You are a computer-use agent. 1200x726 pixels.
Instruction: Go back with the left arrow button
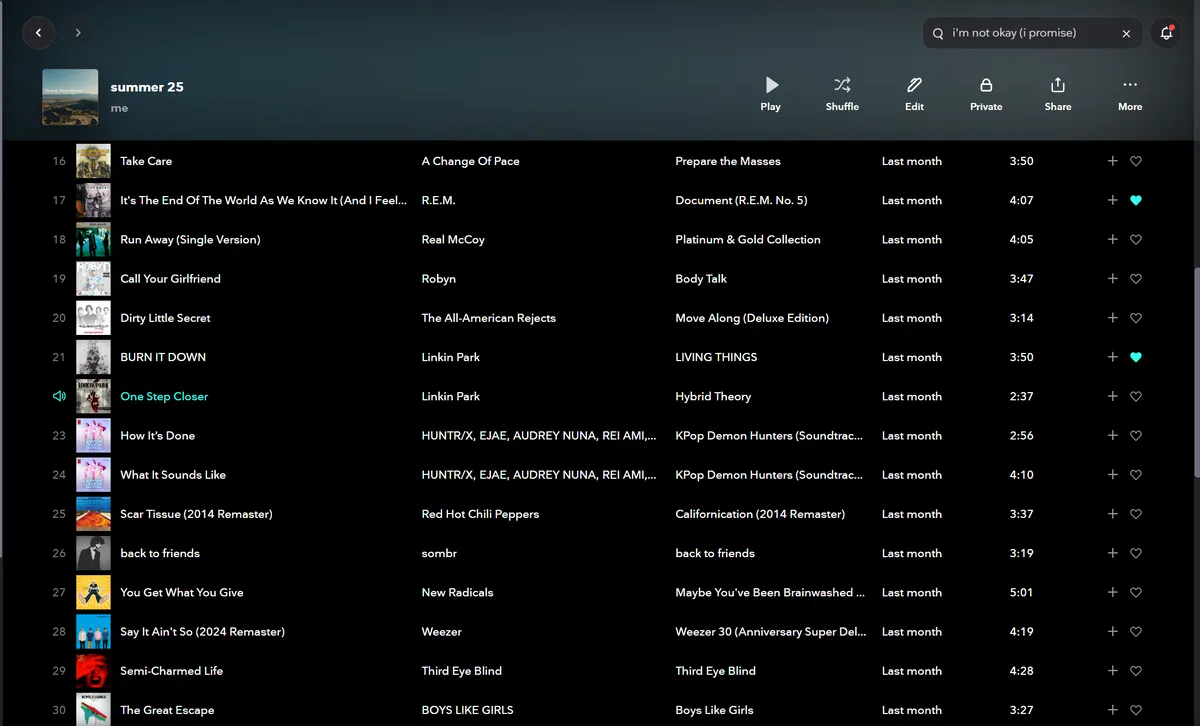pos(38,33)
